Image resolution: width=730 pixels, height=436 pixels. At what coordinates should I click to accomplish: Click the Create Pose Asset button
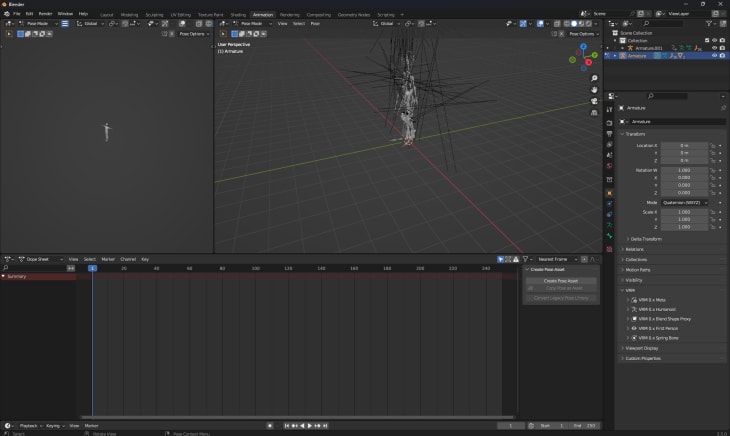pyautogui.click(x=560, y=280)
